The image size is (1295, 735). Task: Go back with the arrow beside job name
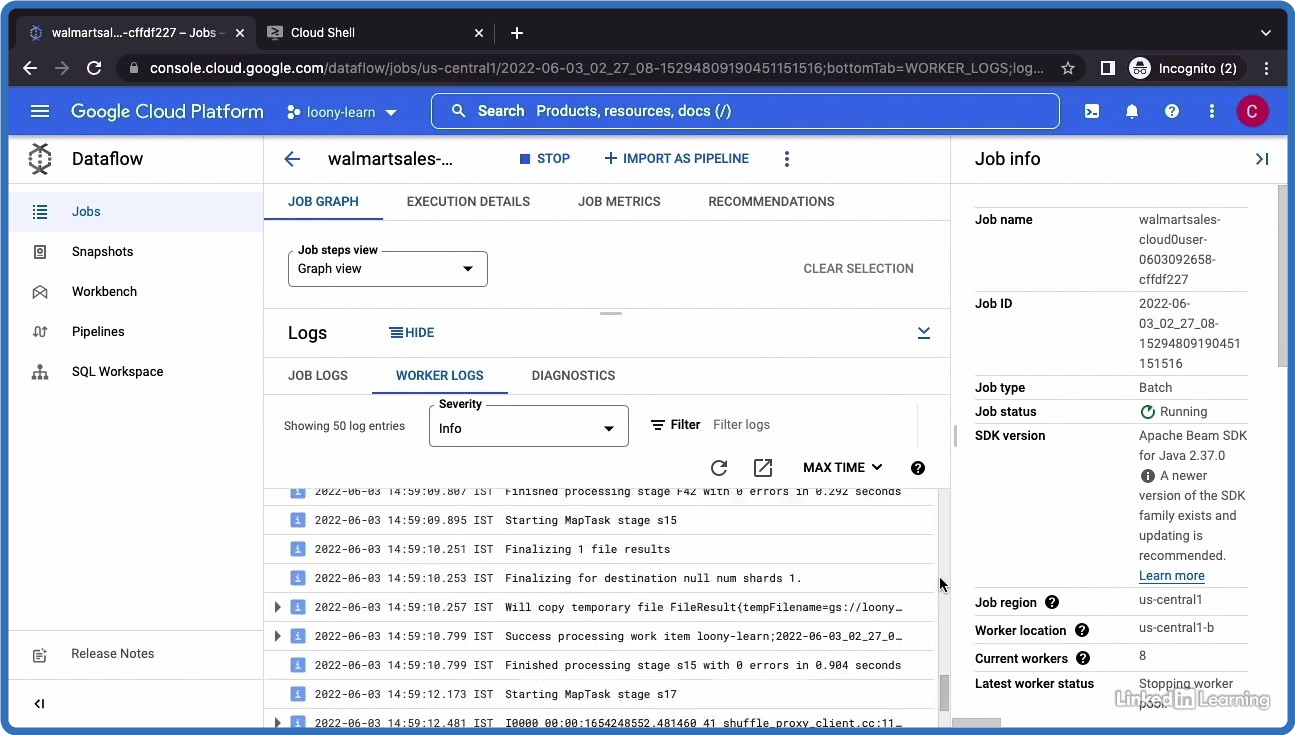point(292,159)
